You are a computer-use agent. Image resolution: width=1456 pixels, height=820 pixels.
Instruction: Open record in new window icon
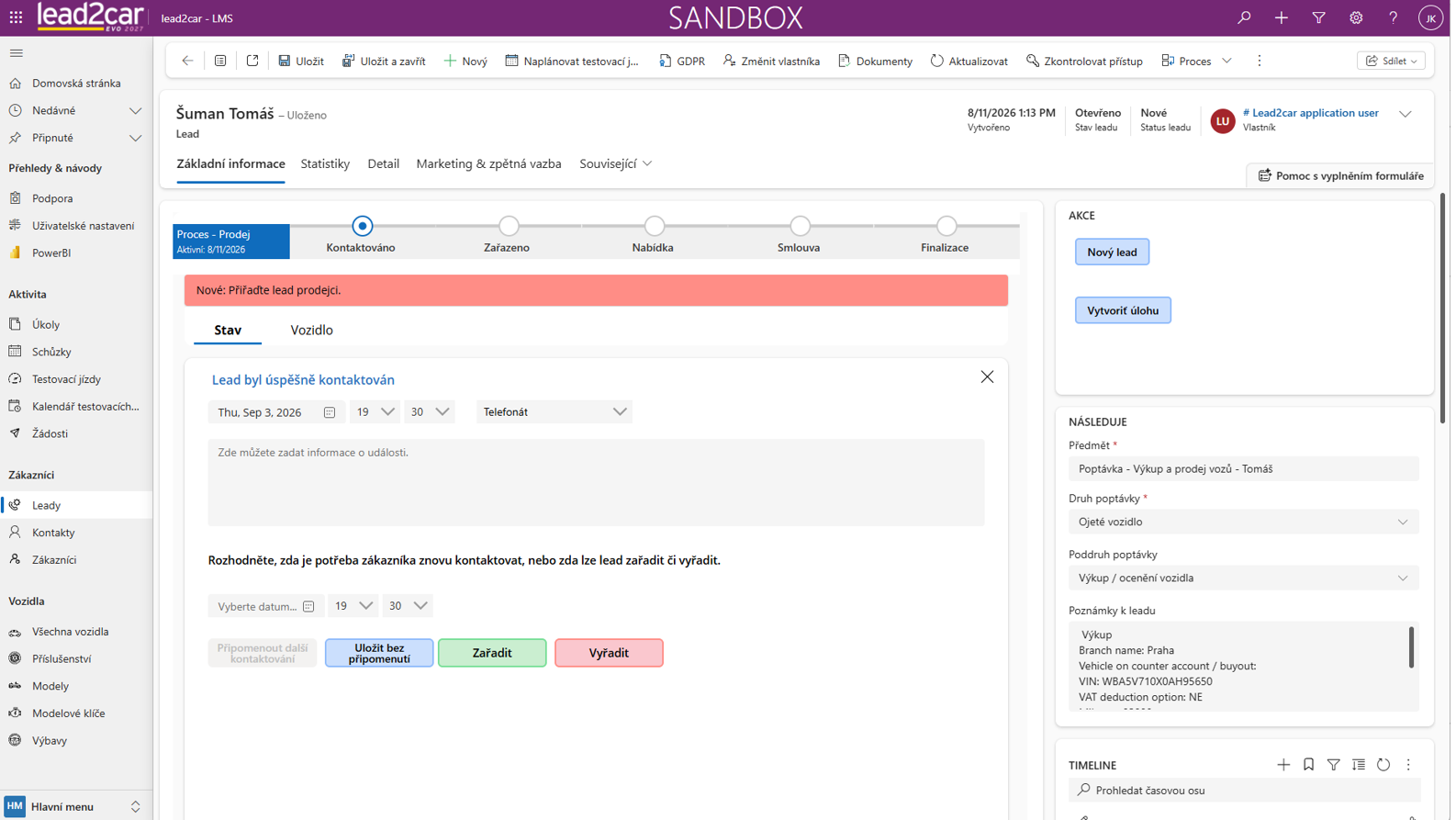252,61
